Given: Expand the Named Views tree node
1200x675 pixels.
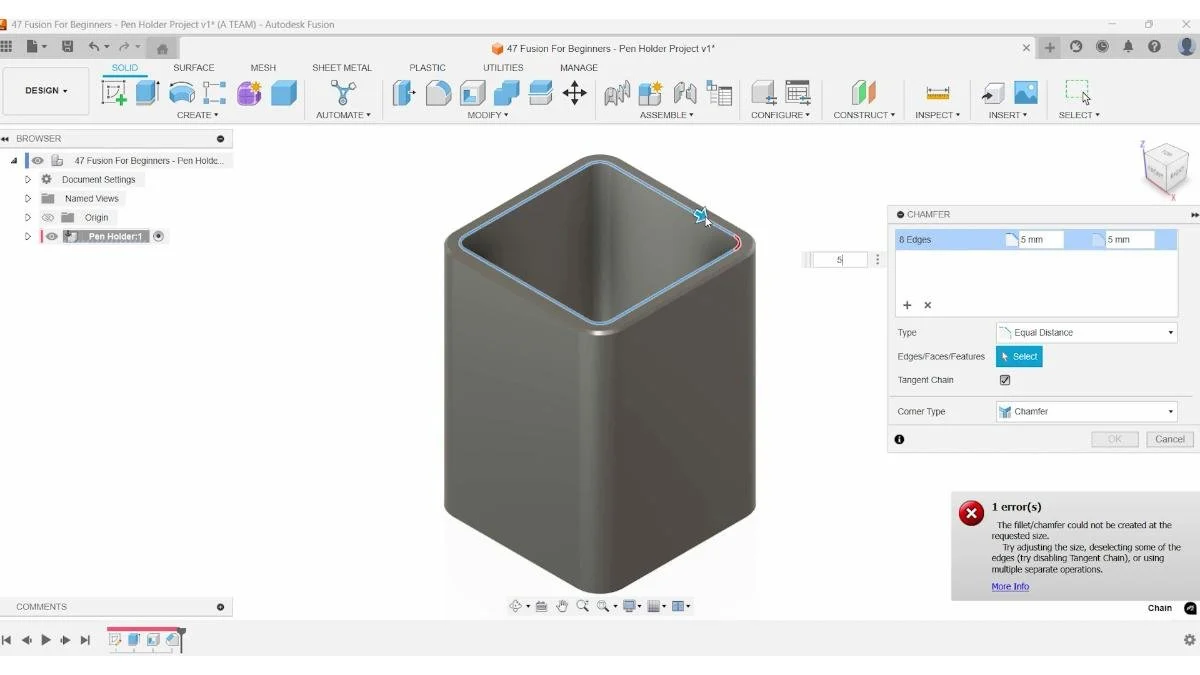Looking at the screenshot, I should pos(28,199).
